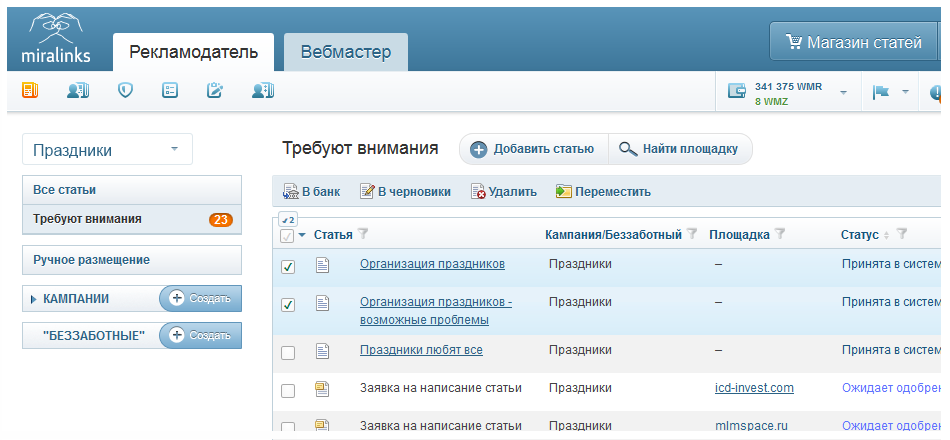This screenshot has width=950, height=440.
Task: Click the orange news icon in the toolbar
Action: [x=30, y=91]
